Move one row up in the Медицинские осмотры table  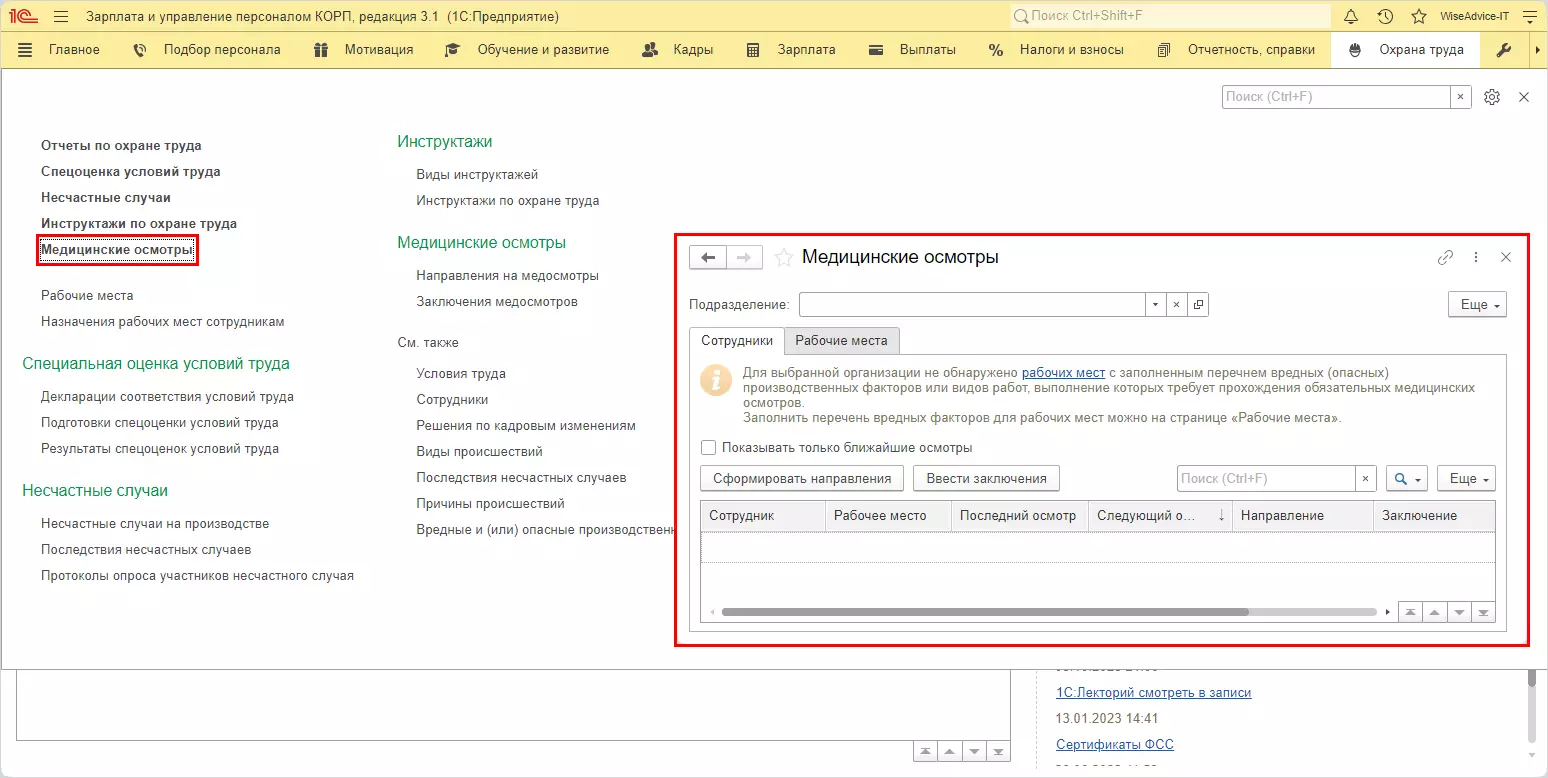(x=1434, y=613)
